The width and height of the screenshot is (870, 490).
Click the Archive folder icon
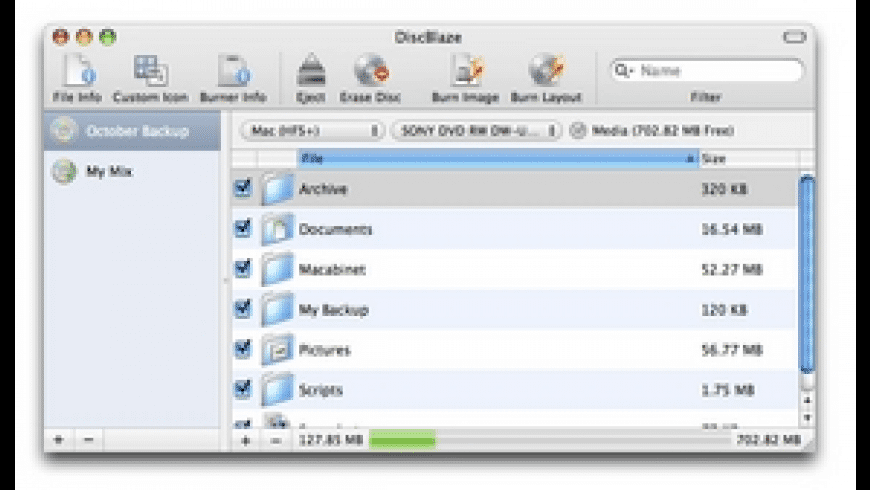tap(277, 189)
